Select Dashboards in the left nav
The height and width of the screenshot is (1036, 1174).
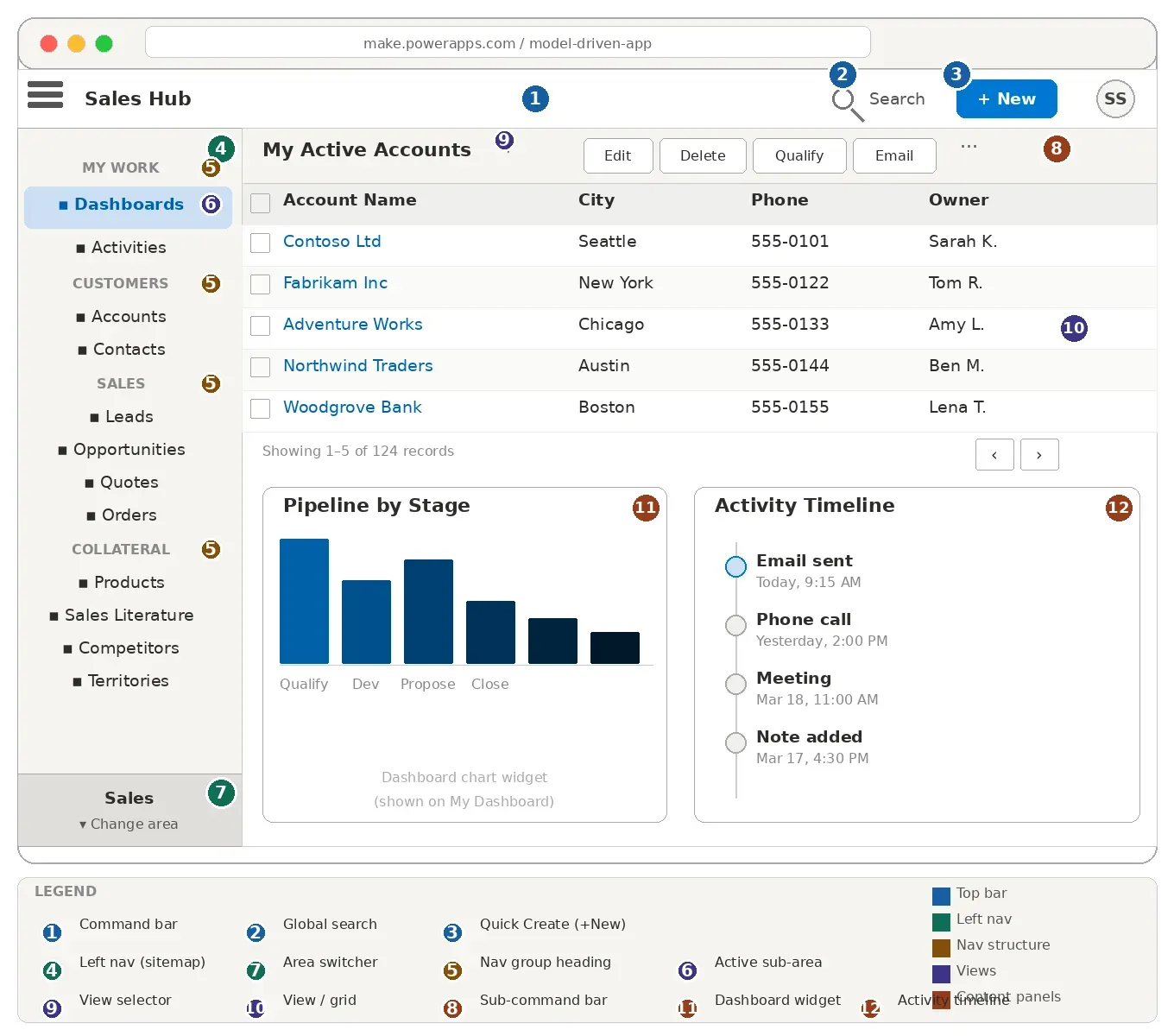[x=128, y=207]
